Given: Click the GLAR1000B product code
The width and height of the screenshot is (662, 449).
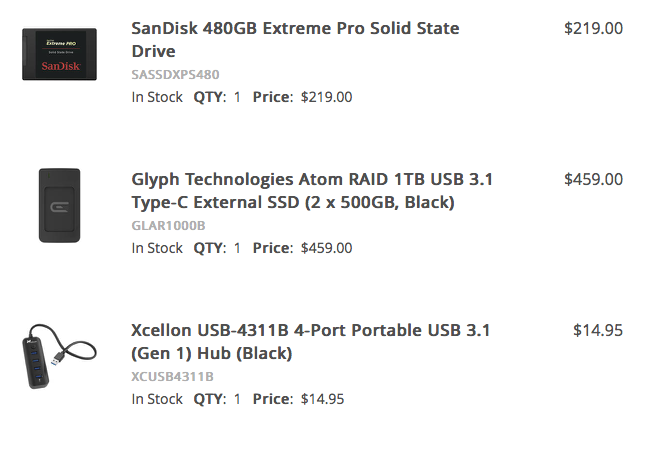Looking at the screenshot, I should coord(168,225).
